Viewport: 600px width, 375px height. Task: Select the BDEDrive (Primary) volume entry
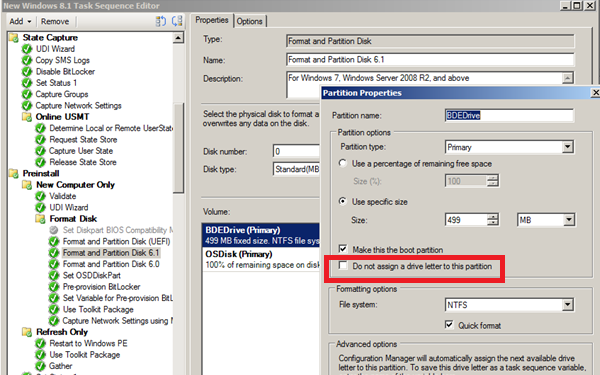click(x=261, y=235)
